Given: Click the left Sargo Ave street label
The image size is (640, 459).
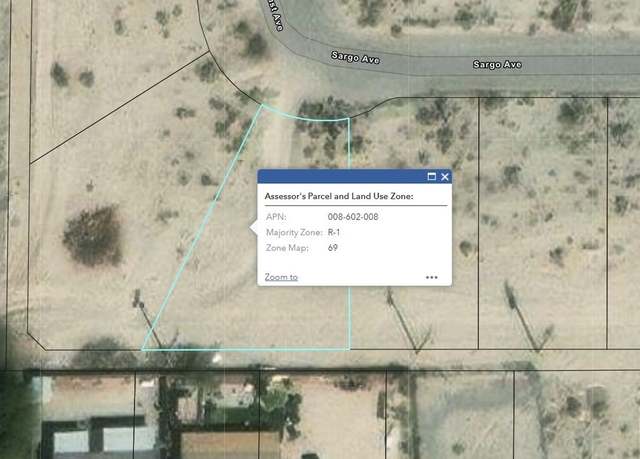Looking at the screenshot, I should (x=356, y=58).
